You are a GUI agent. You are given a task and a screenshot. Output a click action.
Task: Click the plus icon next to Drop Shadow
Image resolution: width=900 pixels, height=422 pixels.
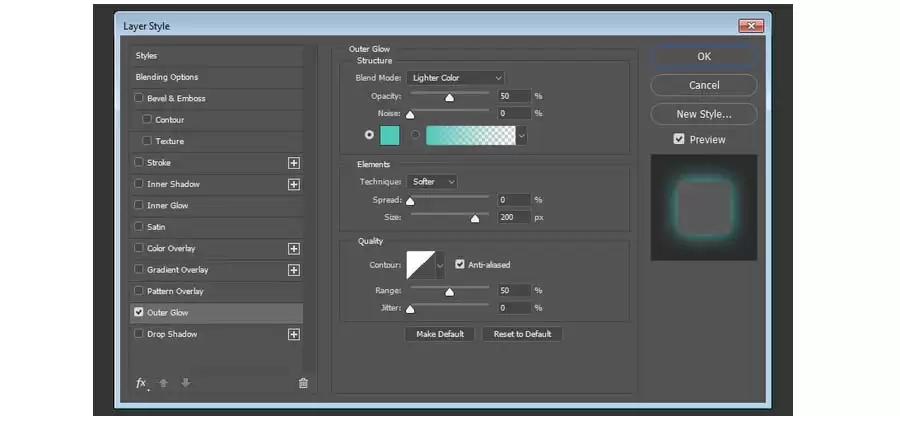click(x=294, y=334)
